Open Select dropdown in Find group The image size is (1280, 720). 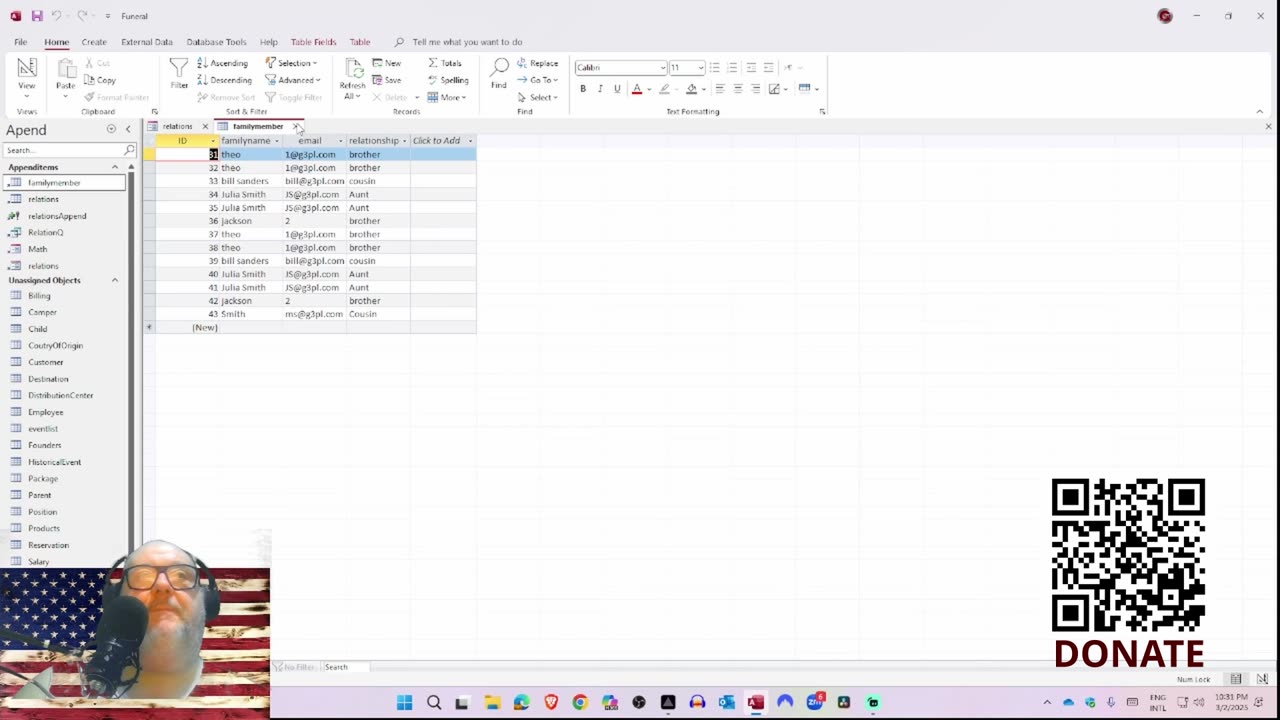538,97
